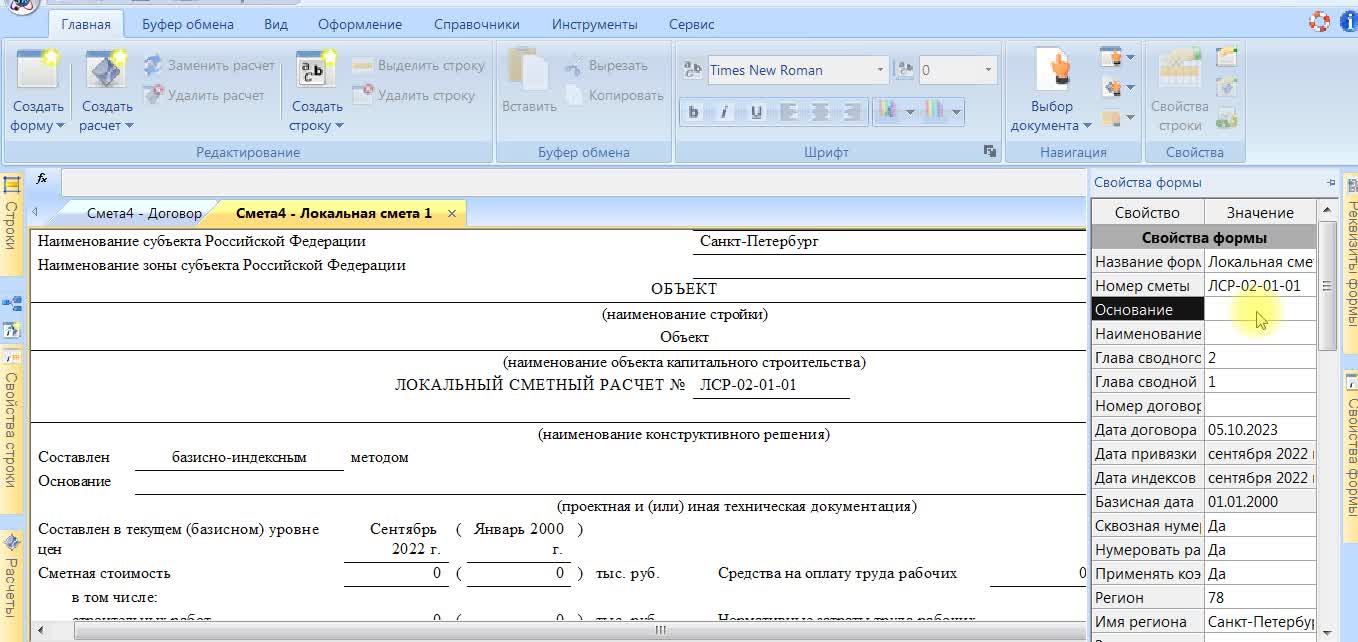Click the Дата договора value 05.10.2023

coord(1259,430)
